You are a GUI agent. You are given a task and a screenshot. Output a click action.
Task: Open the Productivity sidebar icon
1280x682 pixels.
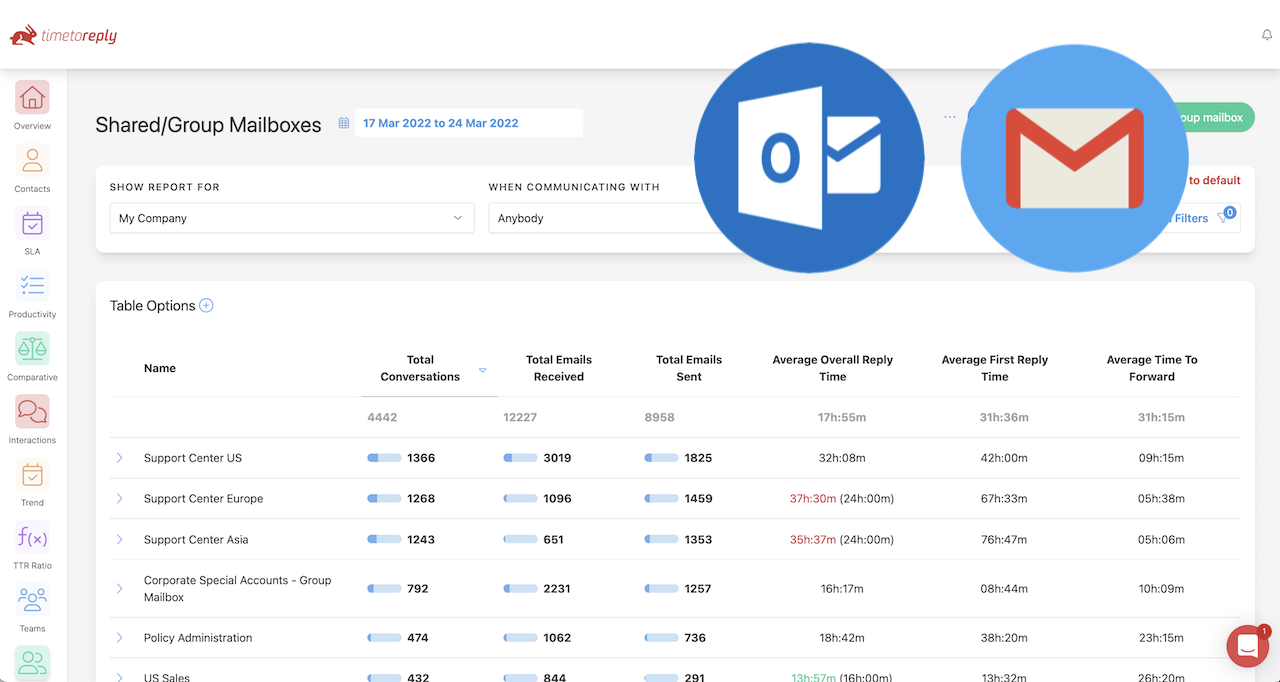coord(32,286)
